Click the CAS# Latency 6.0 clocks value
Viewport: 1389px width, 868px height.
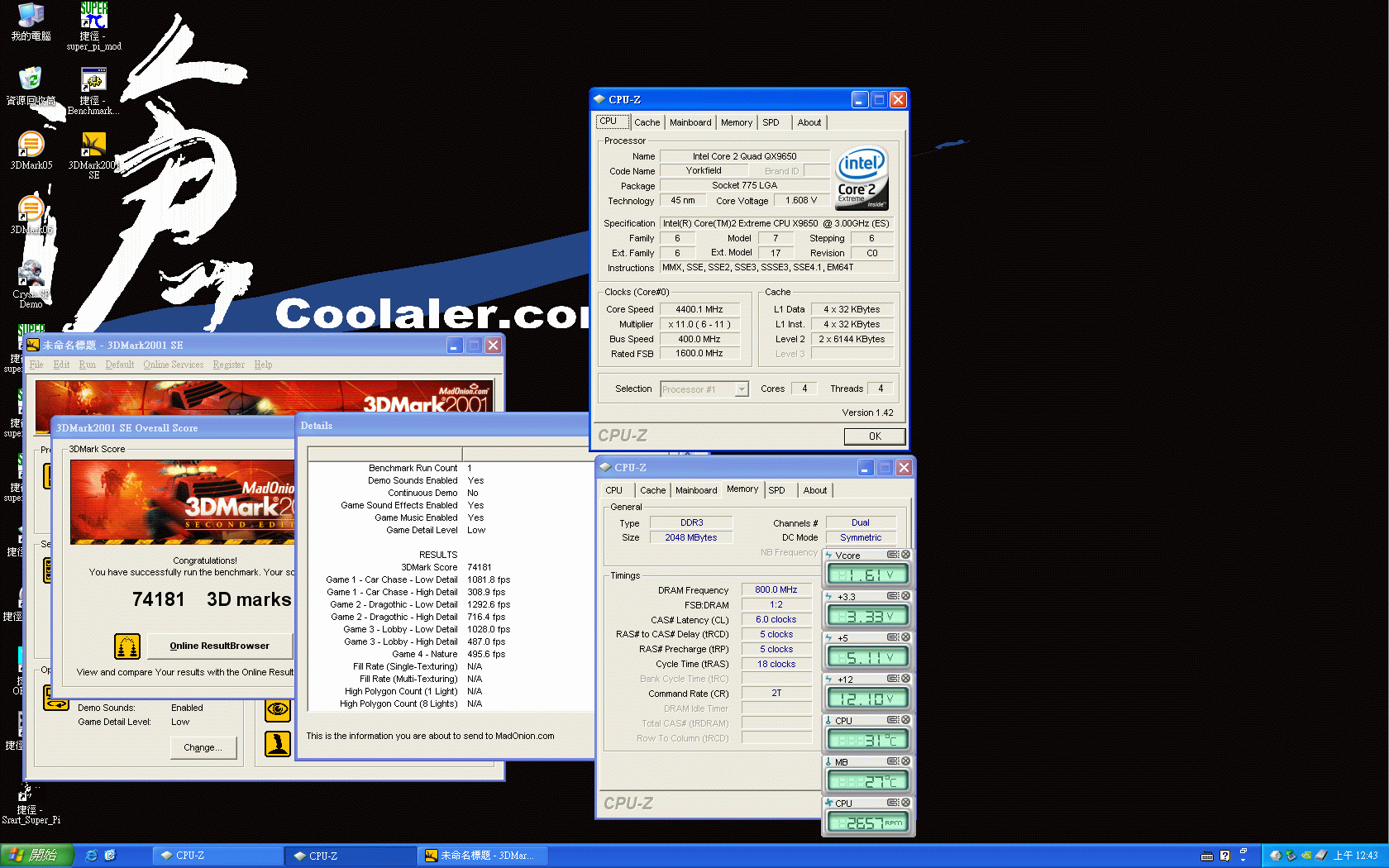pos(776,619)
